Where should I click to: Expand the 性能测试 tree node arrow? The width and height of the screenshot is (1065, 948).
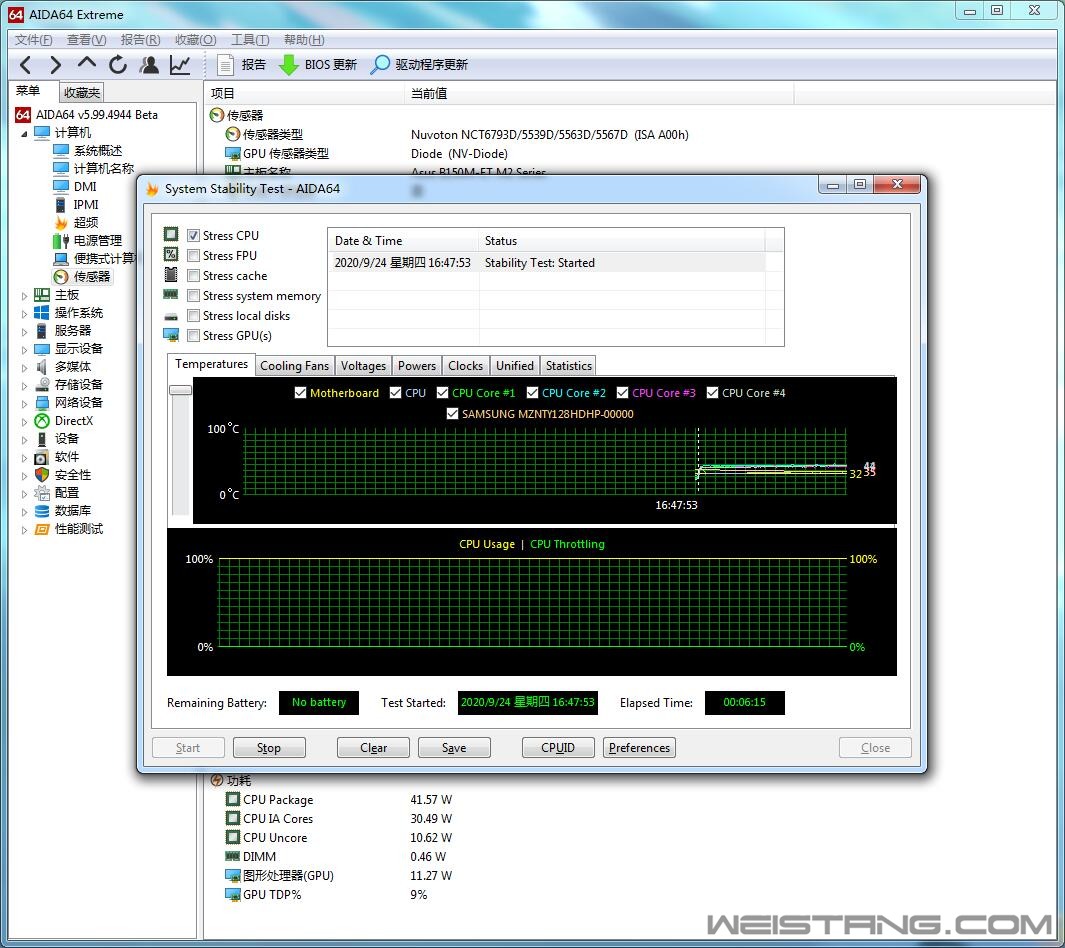[24, 530]
